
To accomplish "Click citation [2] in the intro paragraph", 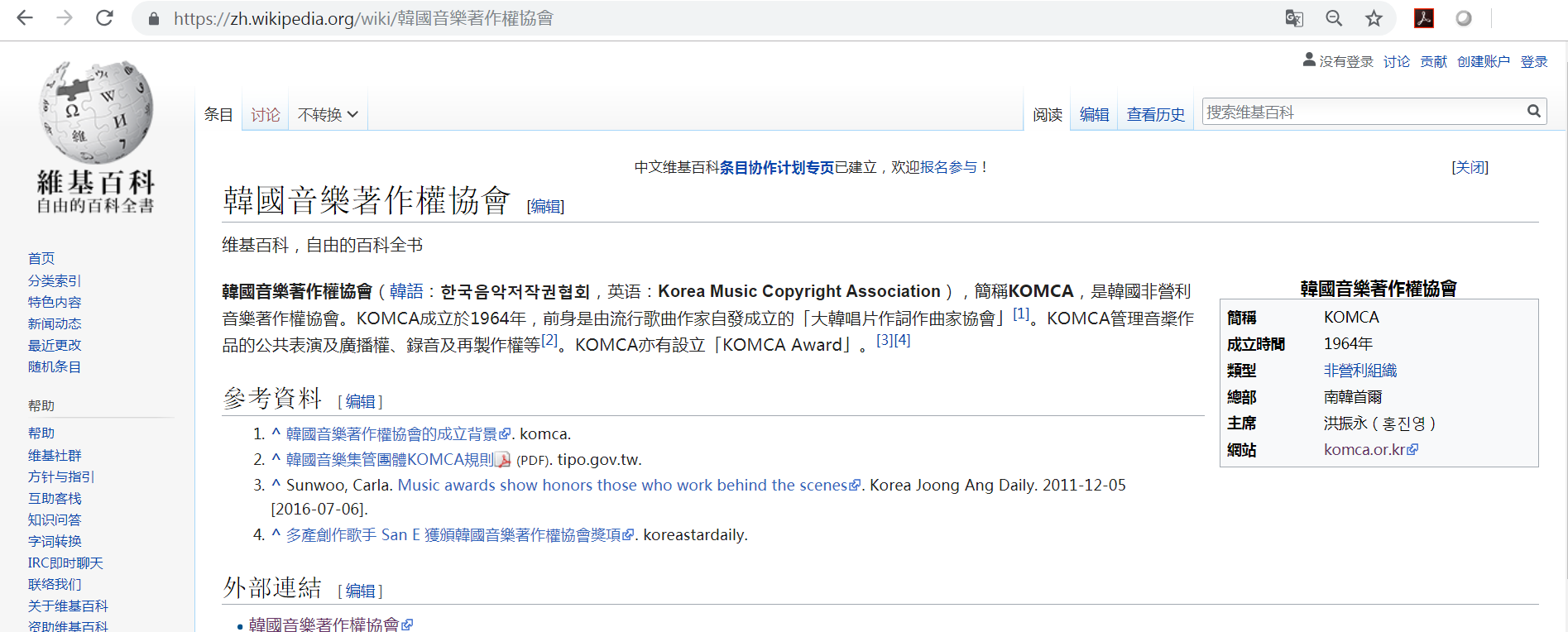I will [549, 340].
